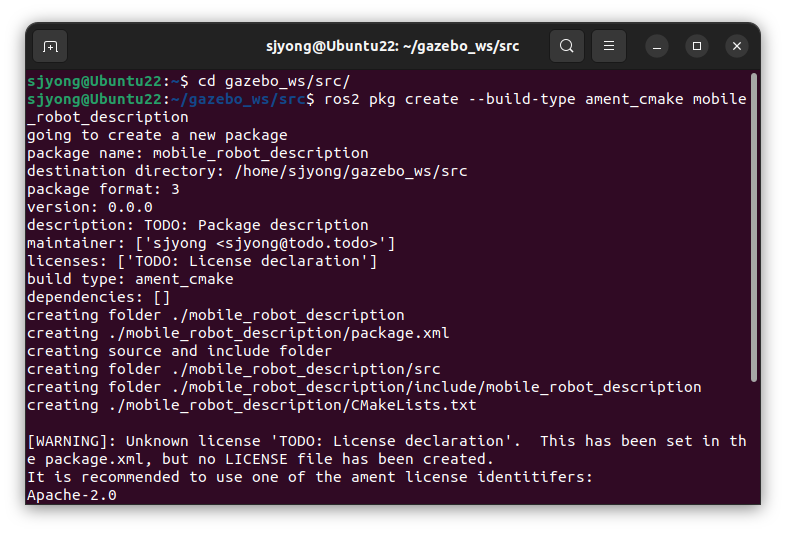Click the 'Apache-2.0' license line
This screenshot has height=533, width=786.
72,495
